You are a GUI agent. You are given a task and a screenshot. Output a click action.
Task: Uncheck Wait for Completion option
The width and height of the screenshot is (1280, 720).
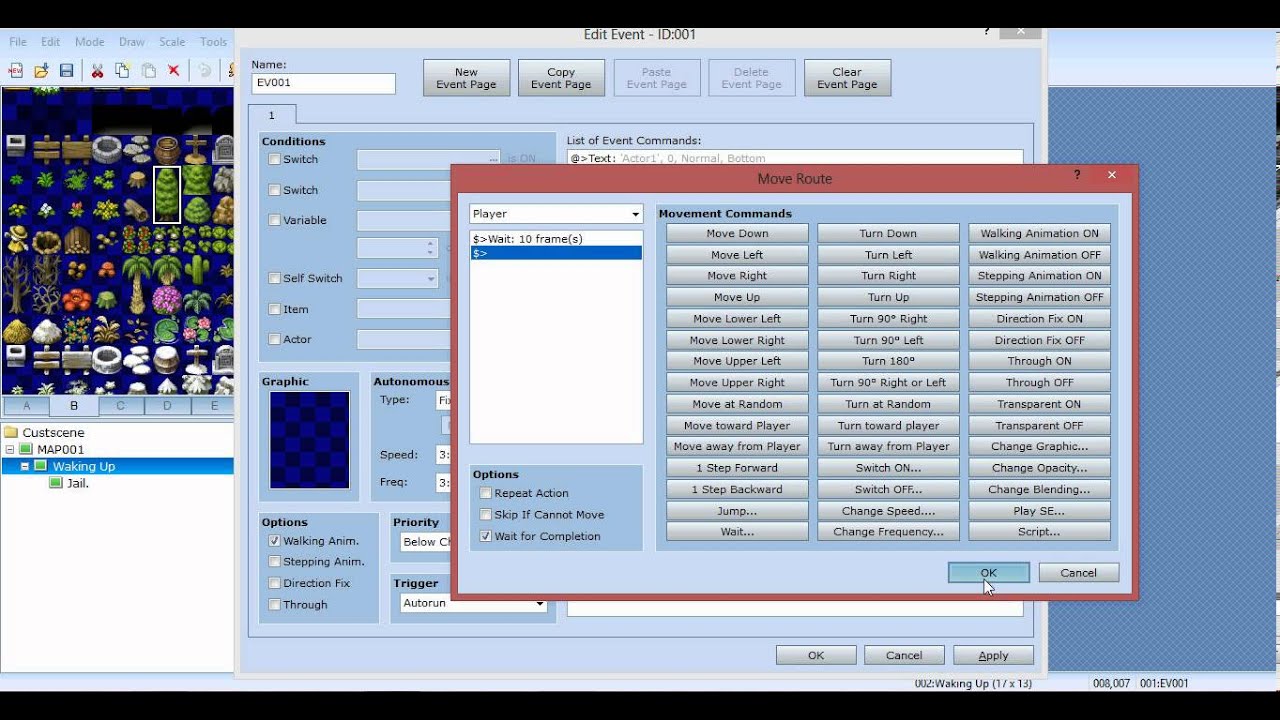click(486, 536)
